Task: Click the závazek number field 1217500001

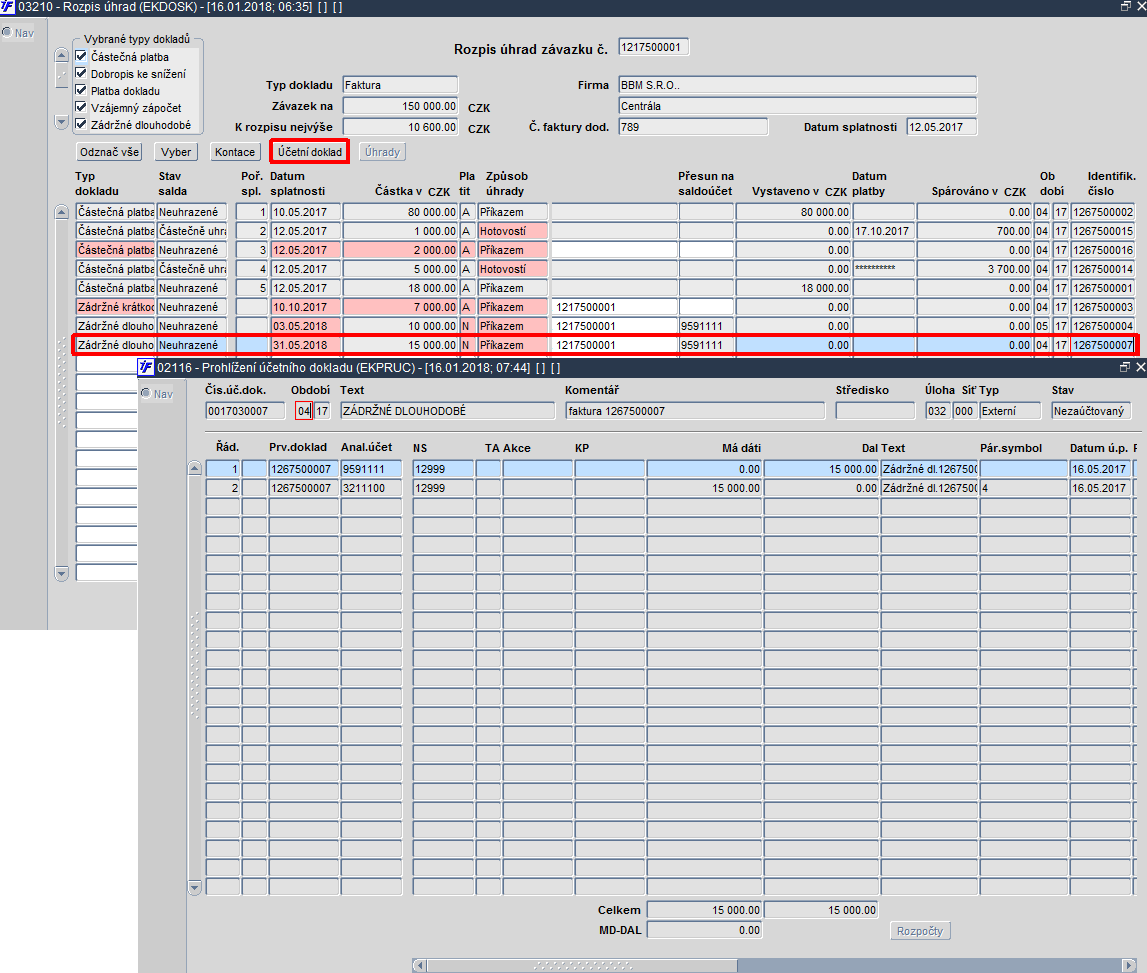Action: [x=653, y=47]
